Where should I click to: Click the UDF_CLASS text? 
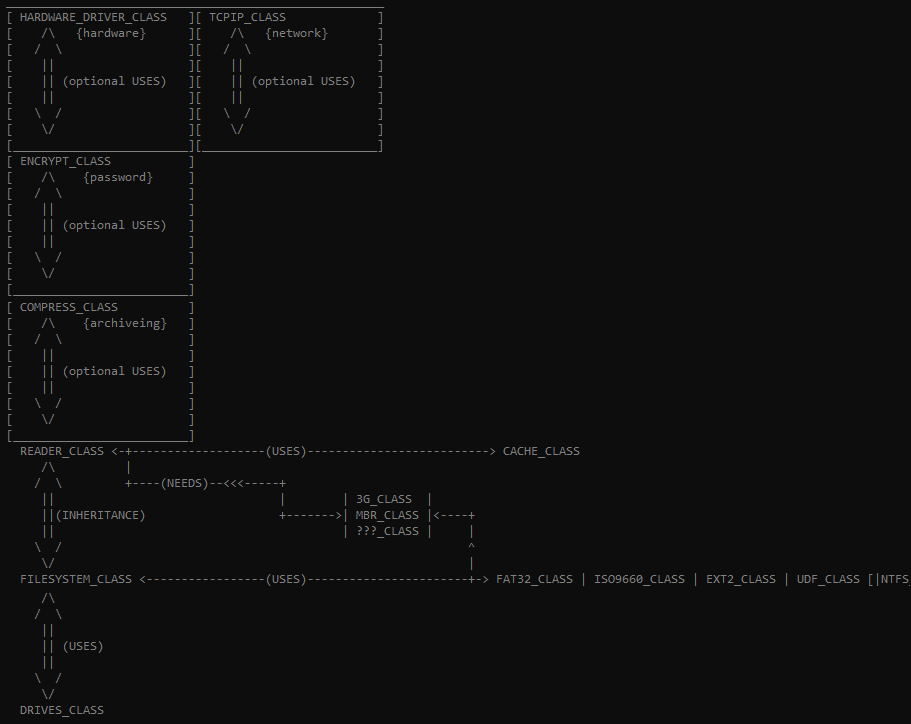click(x=828, y=579)
